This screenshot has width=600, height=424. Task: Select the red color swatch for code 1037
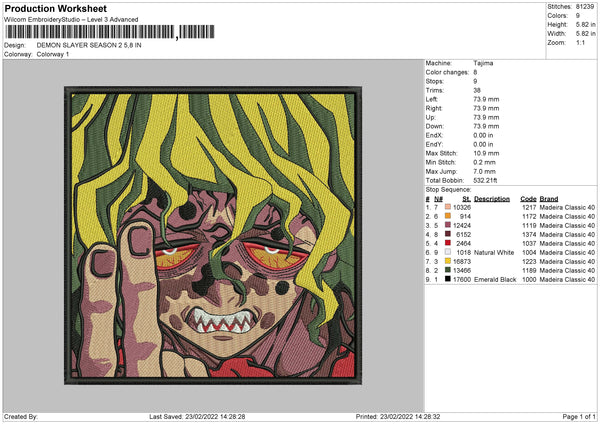448,243
